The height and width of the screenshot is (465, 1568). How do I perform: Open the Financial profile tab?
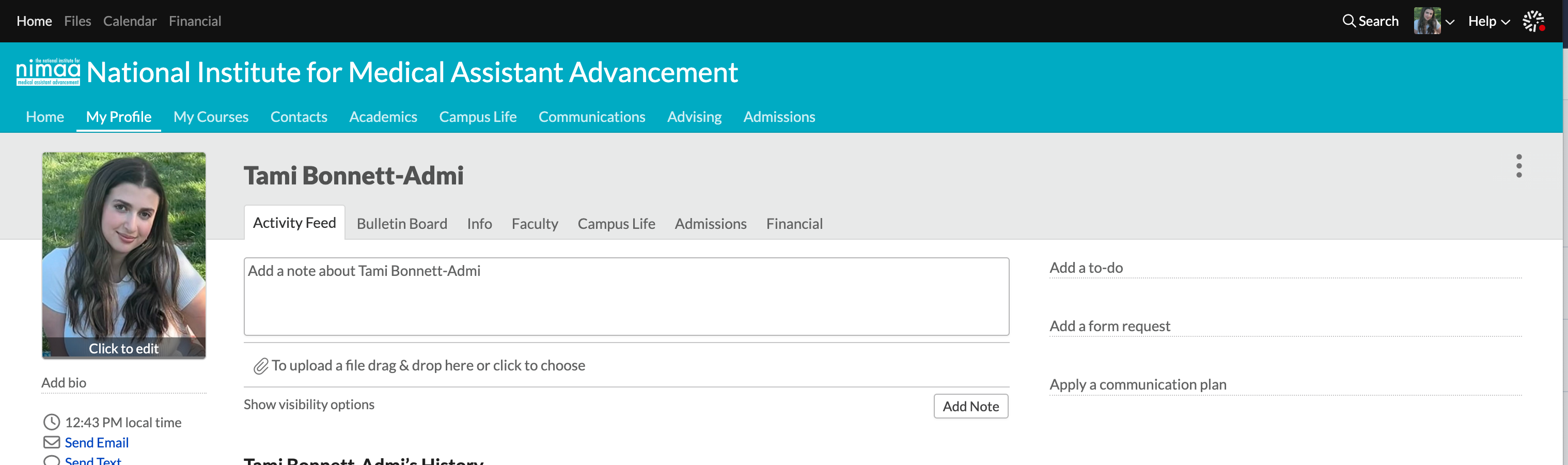794,224
